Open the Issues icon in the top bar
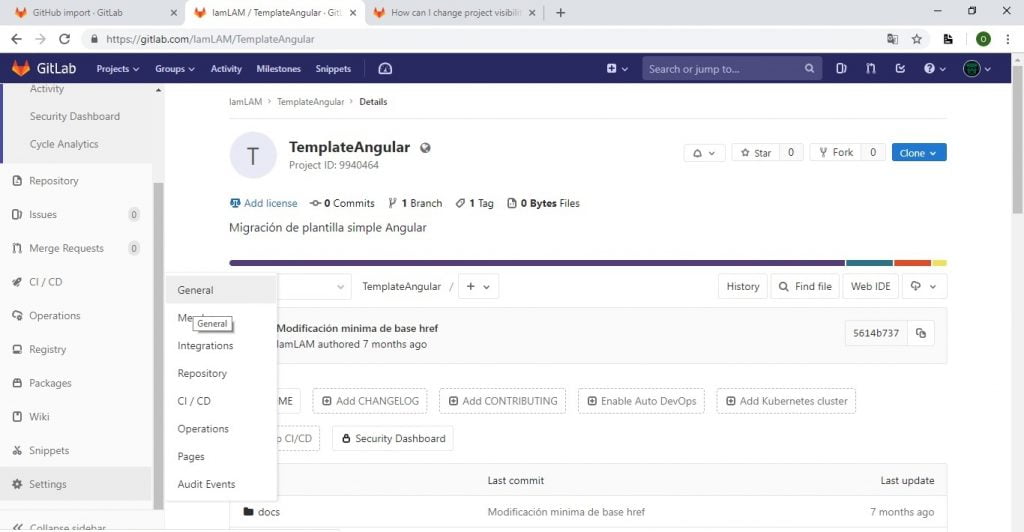Screen dimensions: 1024x532 pyautogui.click(x=841, y=69)
